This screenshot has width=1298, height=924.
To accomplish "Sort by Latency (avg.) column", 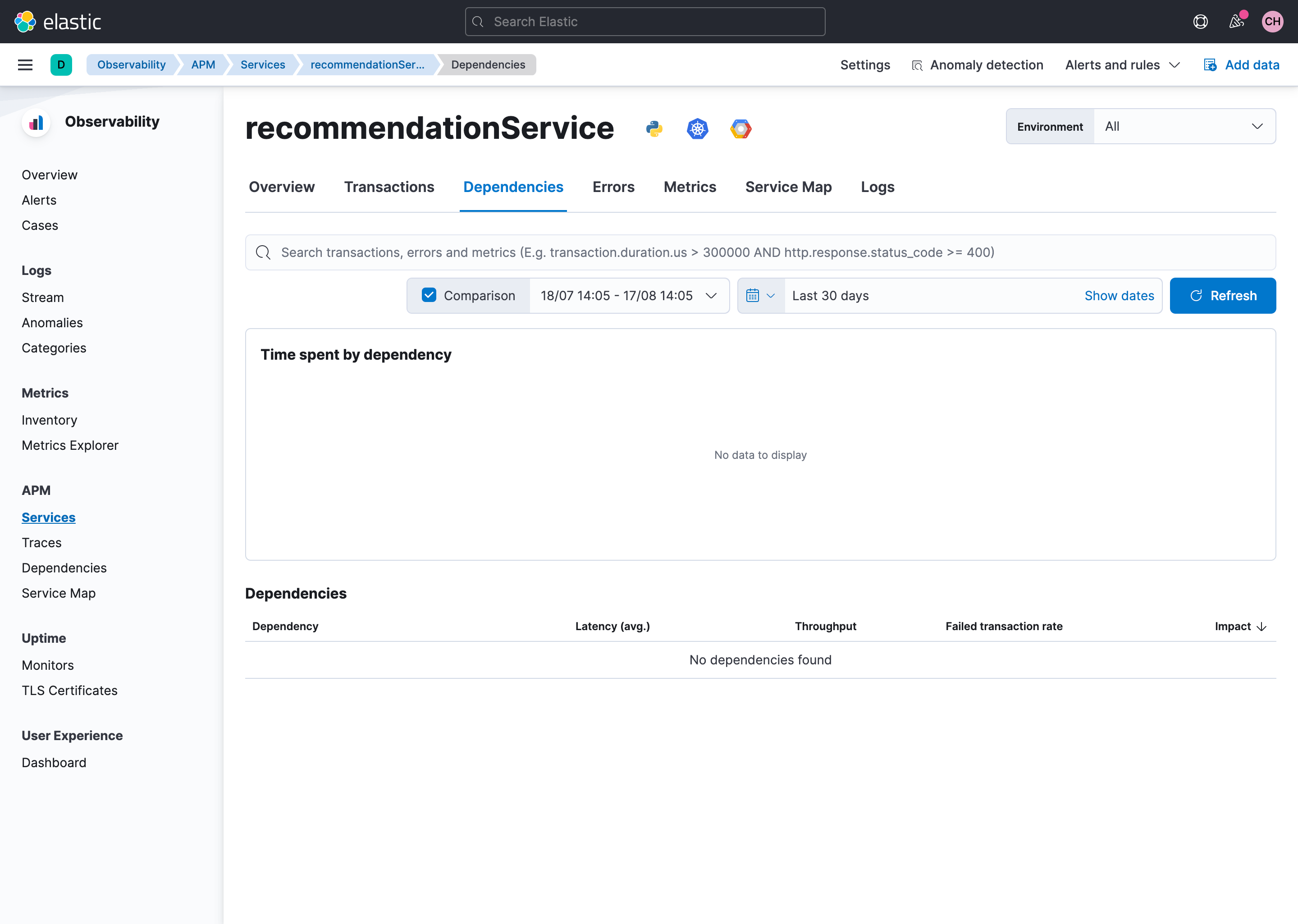I will tap(612, 626).
